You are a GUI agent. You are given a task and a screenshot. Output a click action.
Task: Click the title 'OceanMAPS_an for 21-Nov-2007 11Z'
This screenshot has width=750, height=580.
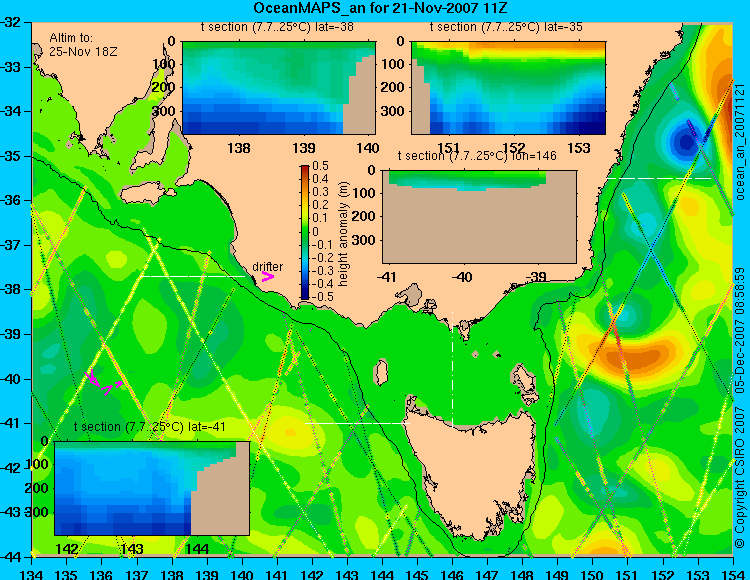pos(380,8)
